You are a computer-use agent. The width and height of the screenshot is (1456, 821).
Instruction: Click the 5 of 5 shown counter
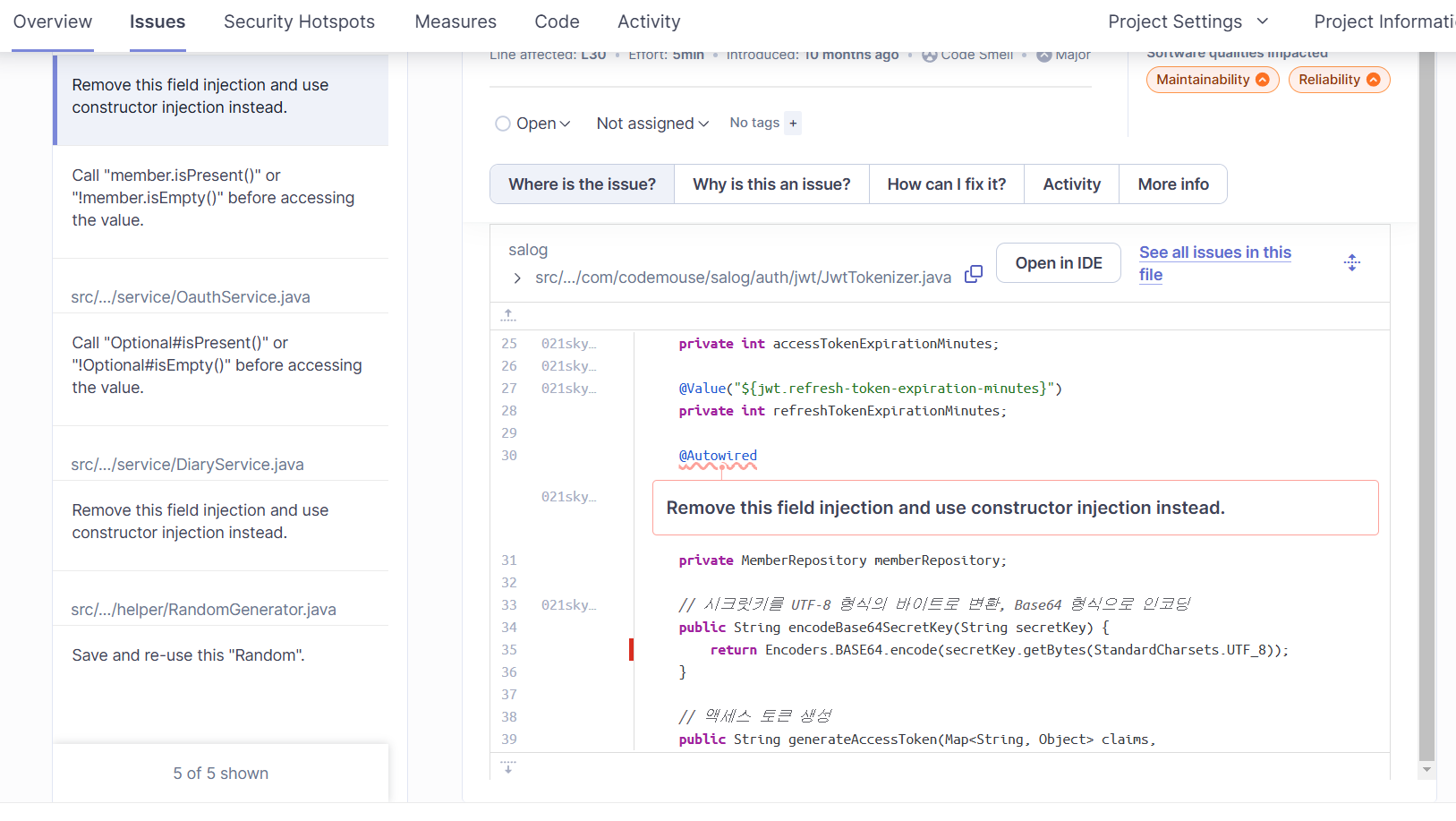(x=221, y=774)
